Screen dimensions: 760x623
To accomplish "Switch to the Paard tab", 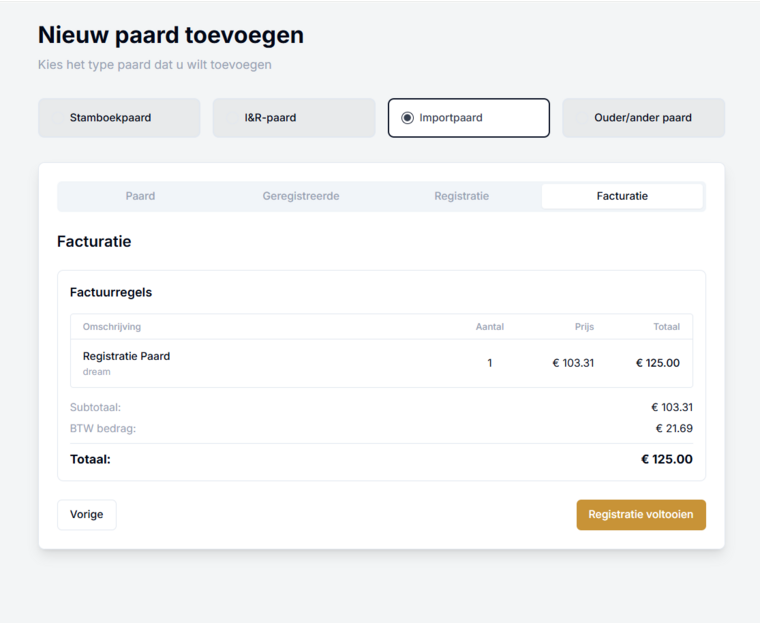I will (140, 196).
